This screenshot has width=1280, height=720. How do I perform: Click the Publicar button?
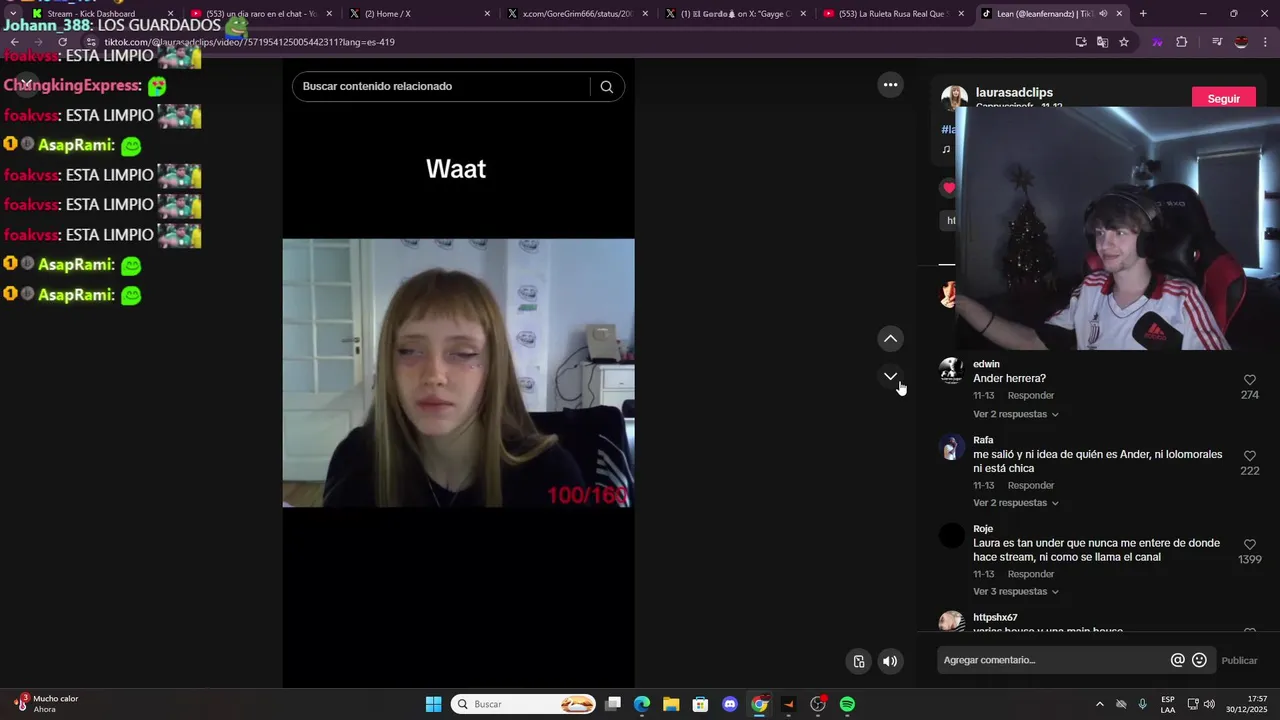pos(1240,660)
